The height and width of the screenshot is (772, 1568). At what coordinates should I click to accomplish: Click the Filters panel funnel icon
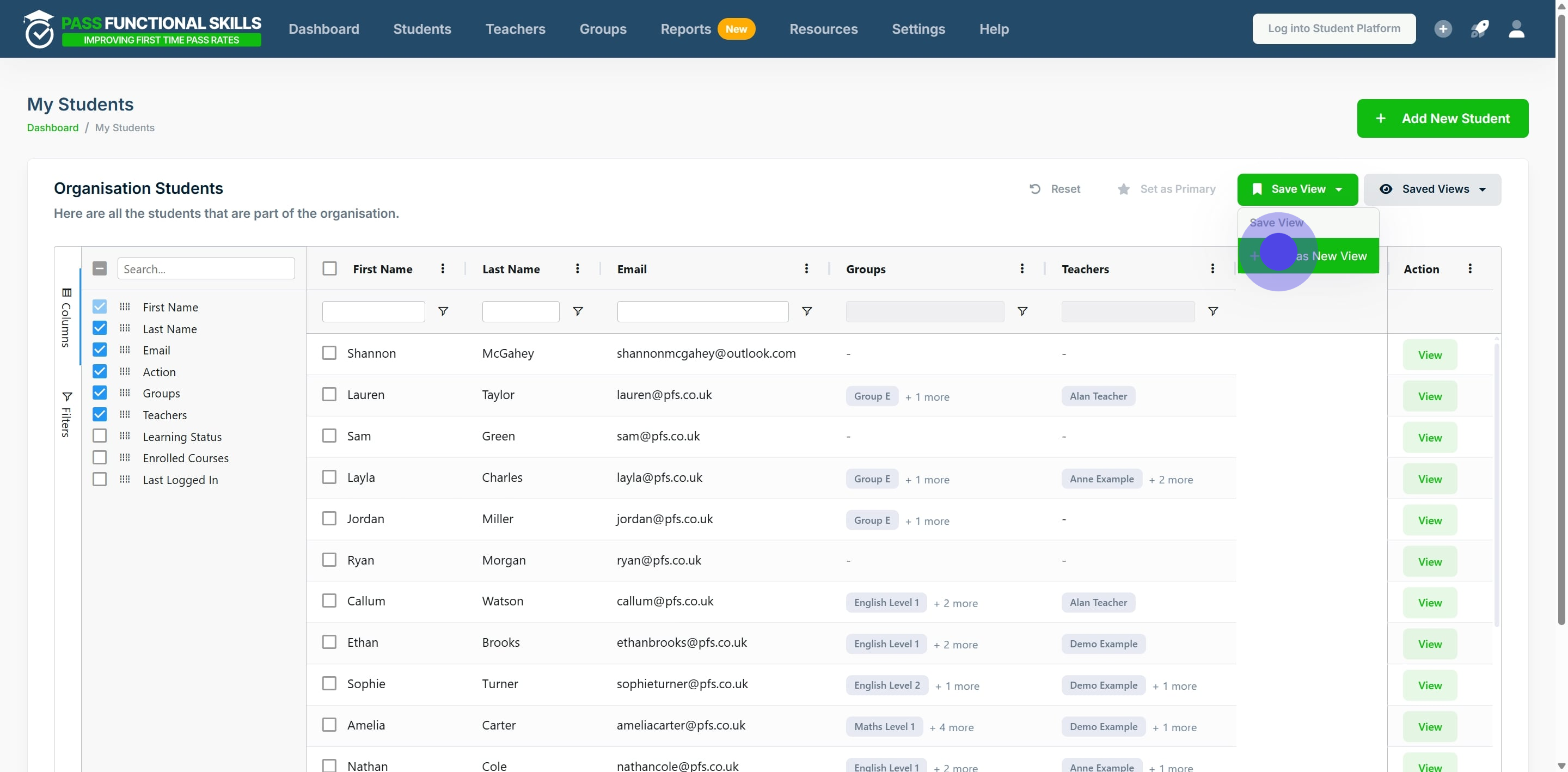pos(67,397)
